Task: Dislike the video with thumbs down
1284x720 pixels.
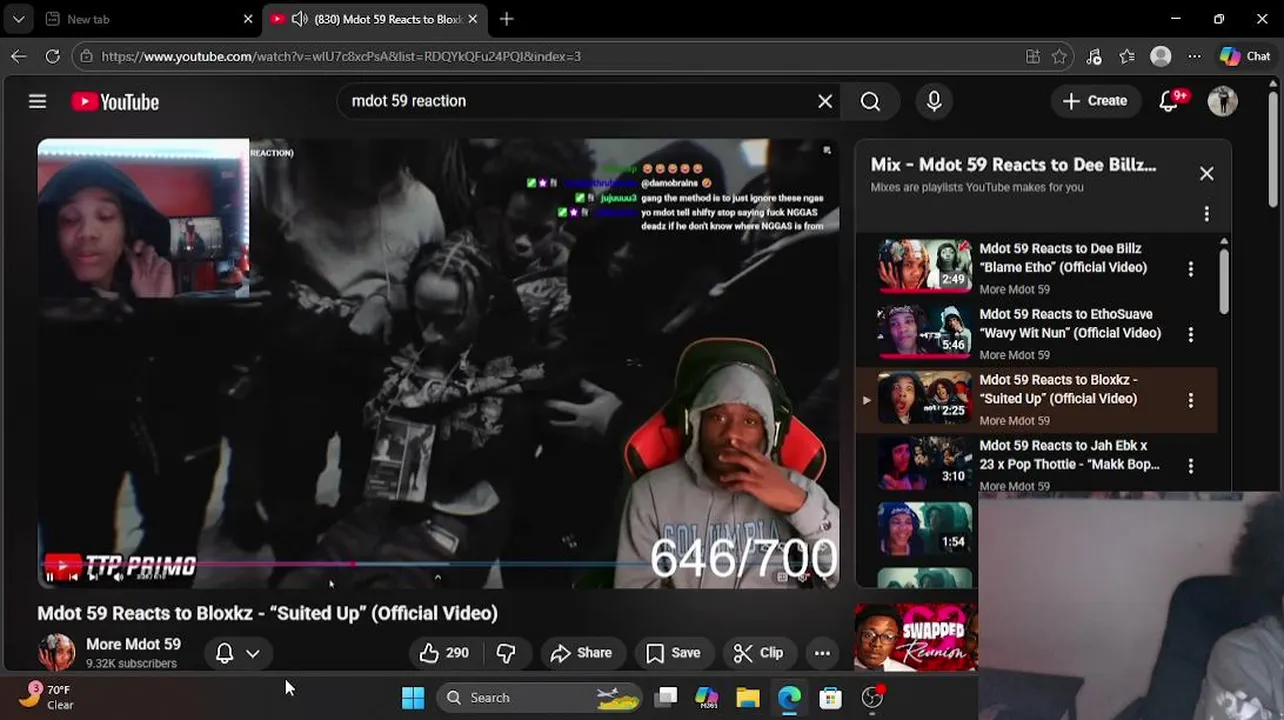Action: [506, 653]
